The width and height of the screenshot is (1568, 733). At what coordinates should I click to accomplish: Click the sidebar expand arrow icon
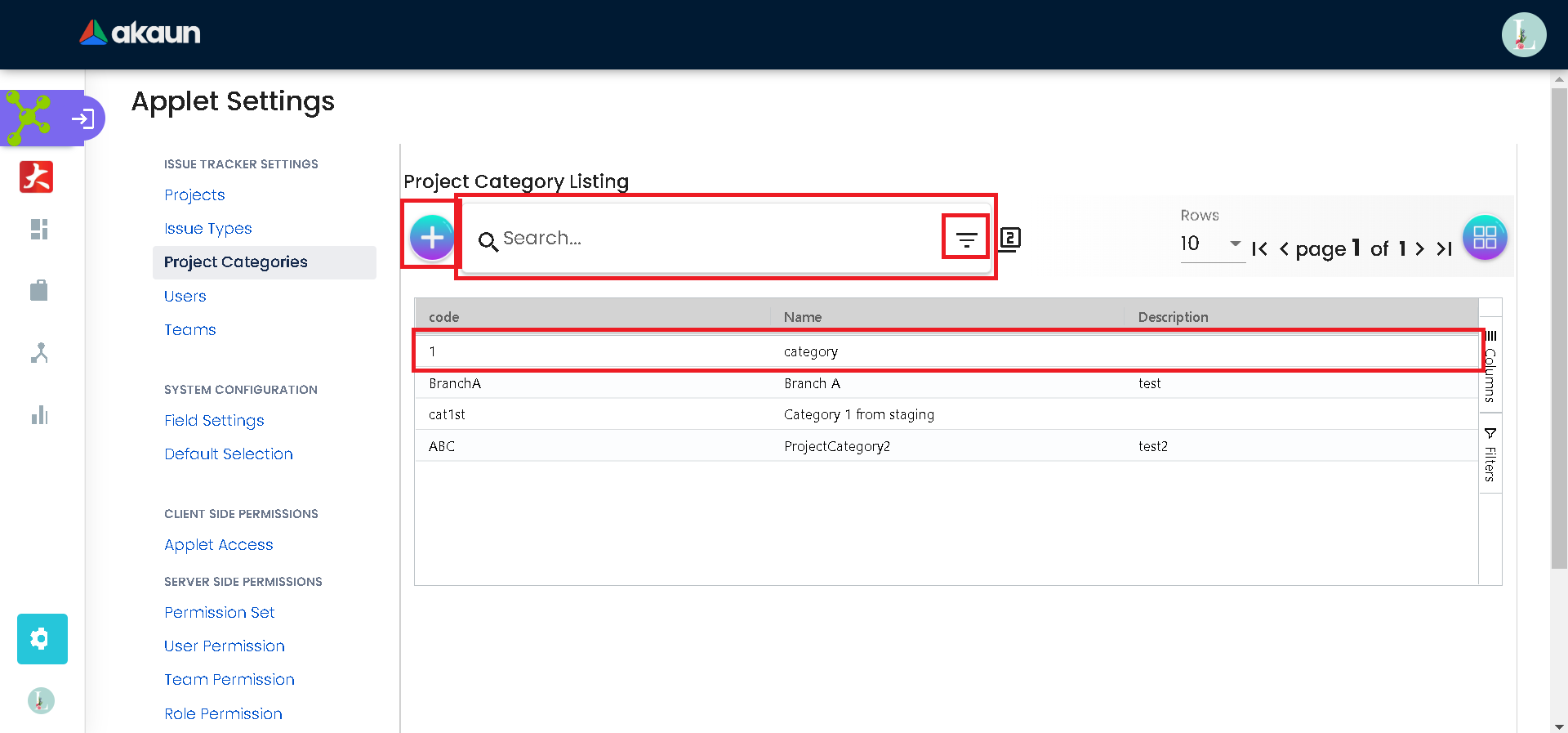tap(82, 119)
